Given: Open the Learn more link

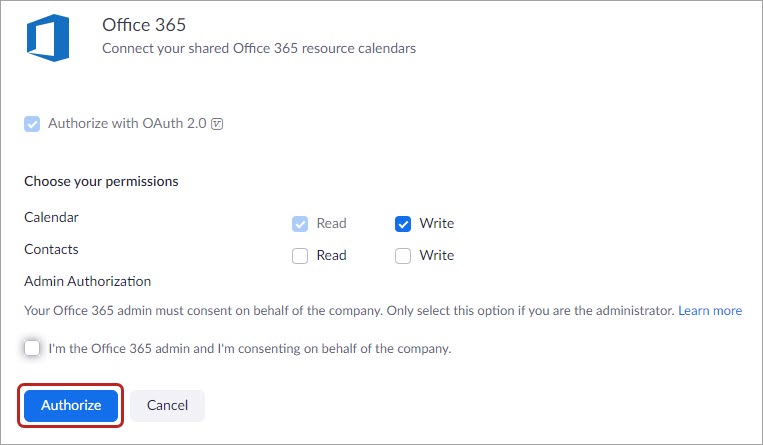Looking at the screenshot, I should [x=710, y=311].
